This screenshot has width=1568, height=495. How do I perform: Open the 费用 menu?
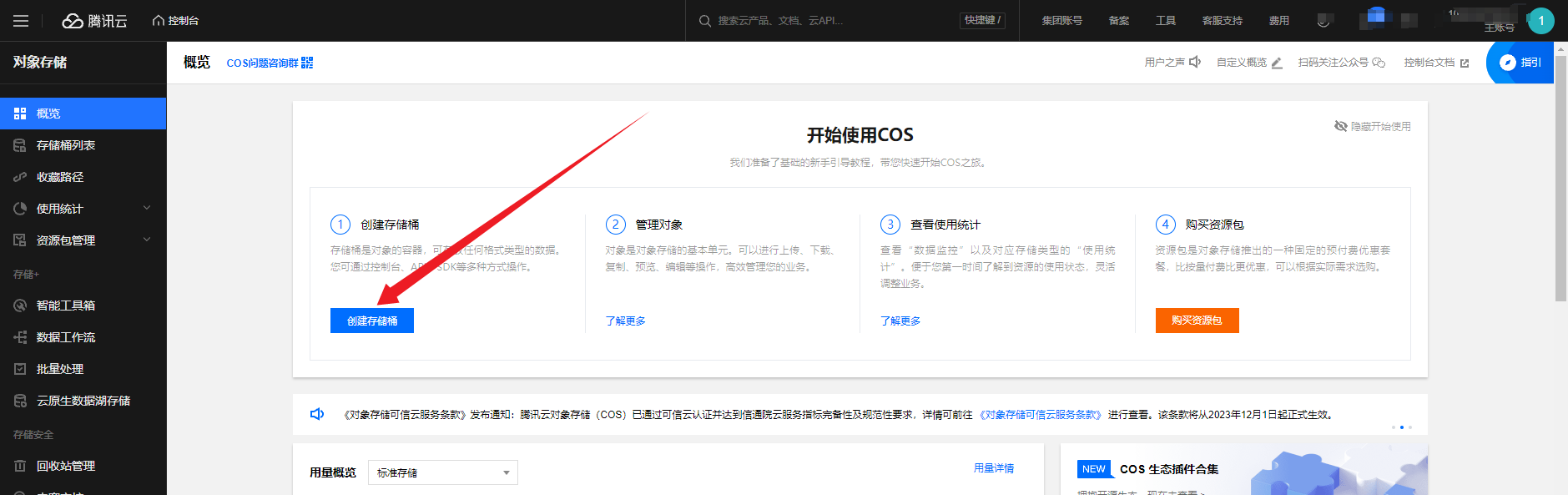tap(1279, 21)
